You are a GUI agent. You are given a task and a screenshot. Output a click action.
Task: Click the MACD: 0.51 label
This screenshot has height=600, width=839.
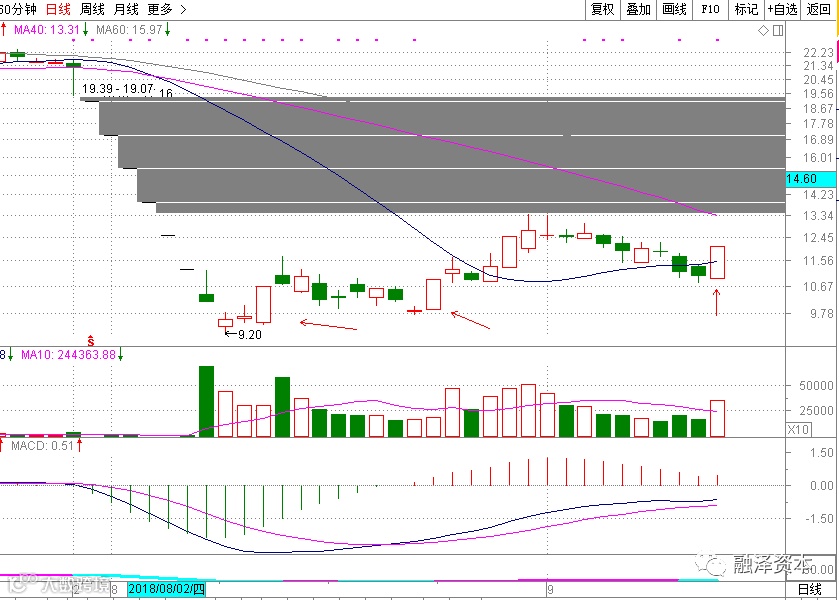click(x=42, y=445)
